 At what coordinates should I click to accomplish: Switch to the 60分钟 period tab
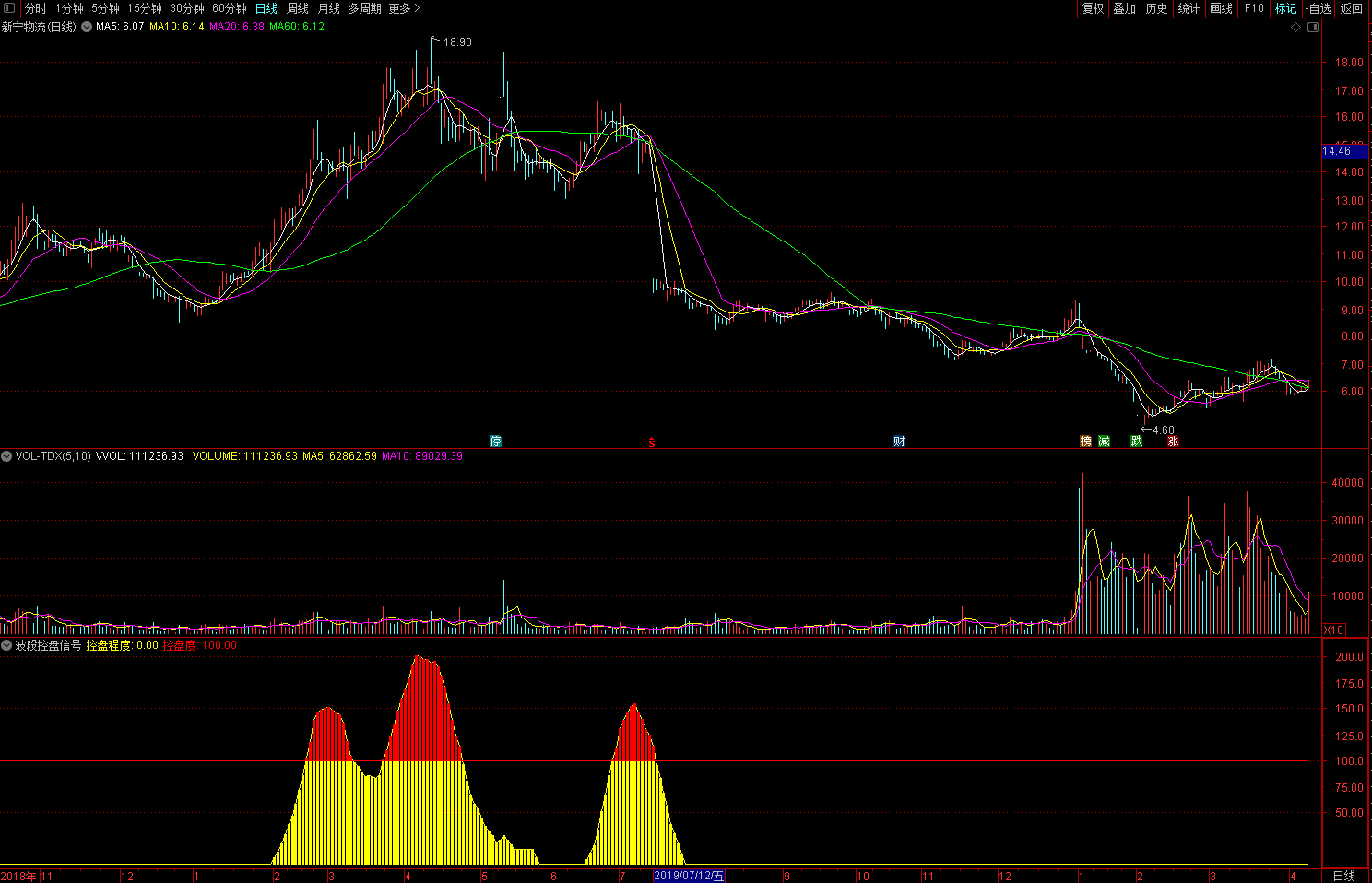click(230, 8)
